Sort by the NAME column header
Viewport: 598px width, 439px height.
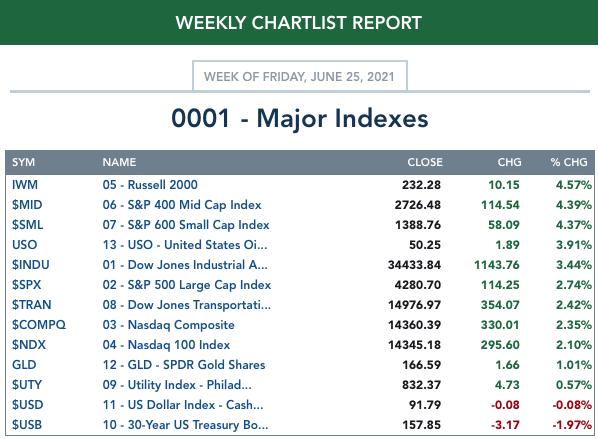coord(119,162)
